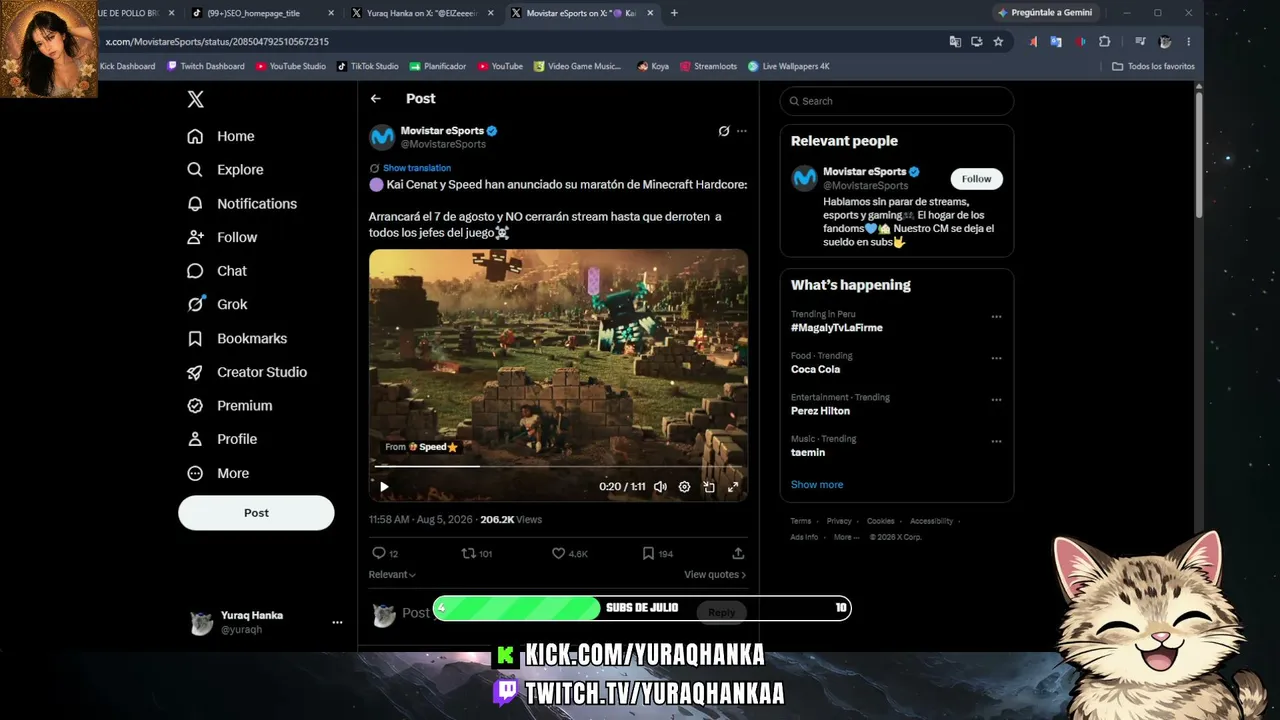Open View quotes link
The width and height of the screenshot is (1280, 720).
[715, 575]
